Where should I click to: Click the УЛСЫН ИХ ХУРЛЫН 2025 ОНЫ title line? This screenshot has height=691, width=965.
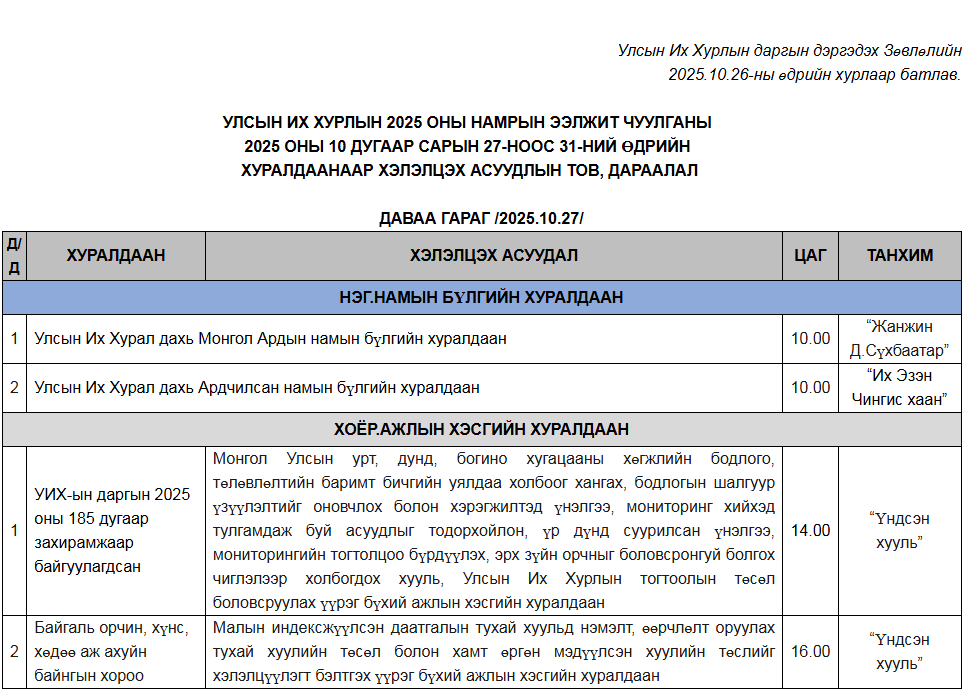(x=468, y=122)
